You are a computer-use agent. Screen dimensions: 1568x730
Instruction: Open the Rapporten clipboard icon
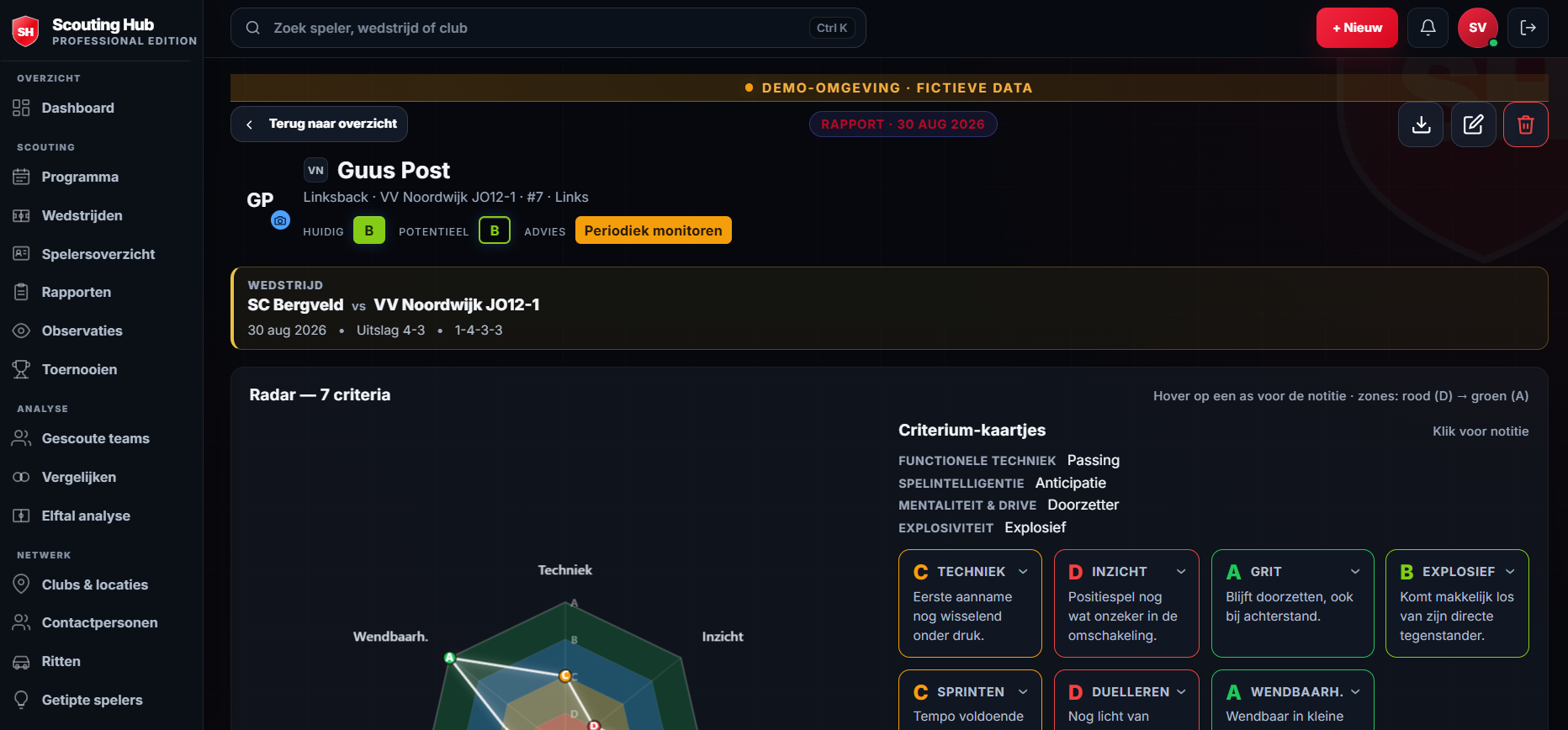[x=21, y=292]
